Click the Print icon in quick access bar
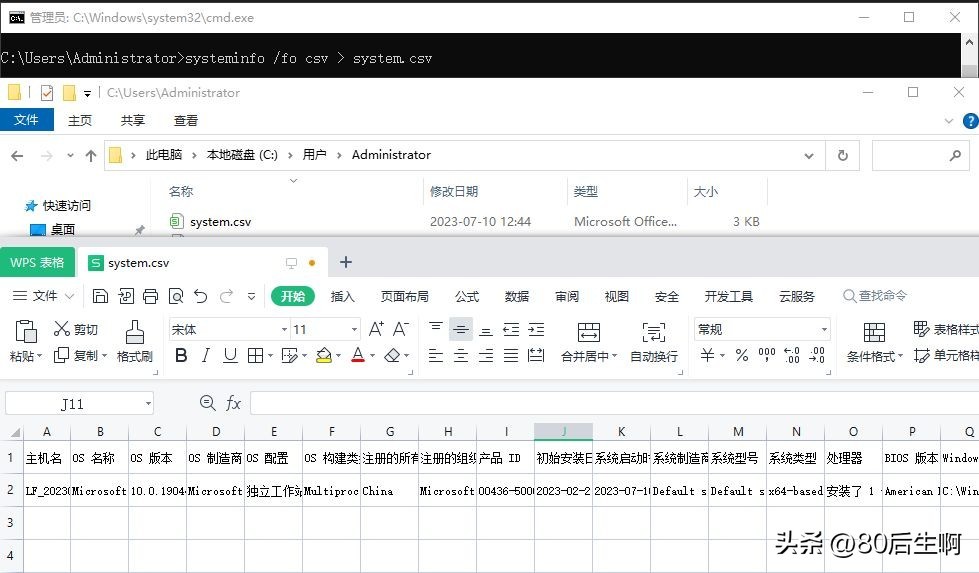Screen dimensions: 979x573 point(150,296)
